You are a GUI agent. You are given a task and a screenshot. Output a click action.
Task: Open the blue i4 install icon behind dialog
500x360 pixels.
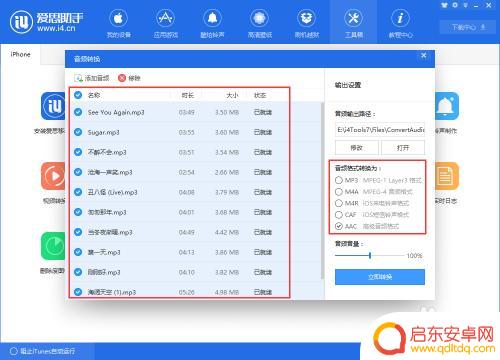[x=53, y=106]
